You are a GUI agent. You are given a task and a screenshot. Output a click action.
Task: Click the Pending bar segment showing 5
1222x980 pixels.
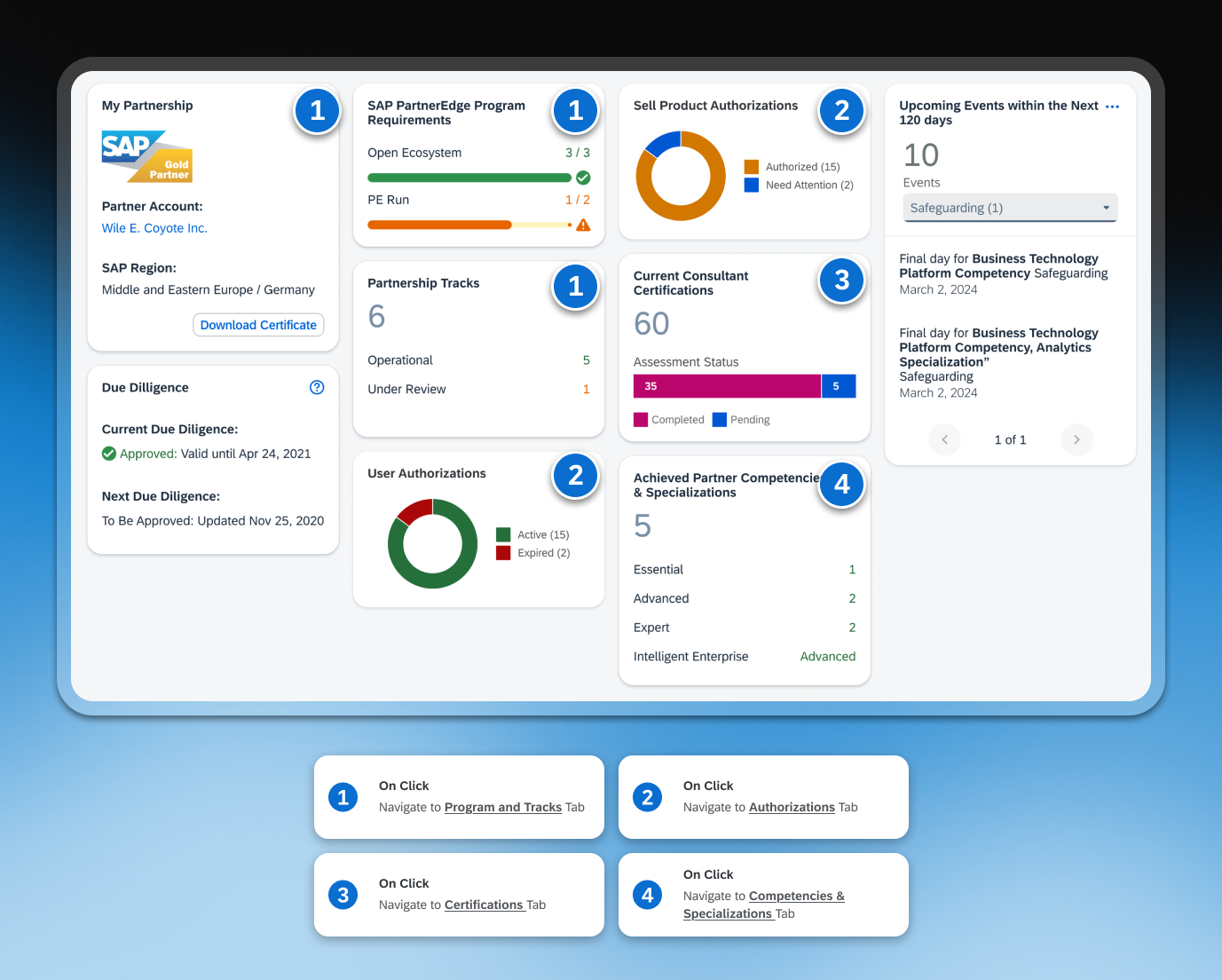tap(839, 386)
